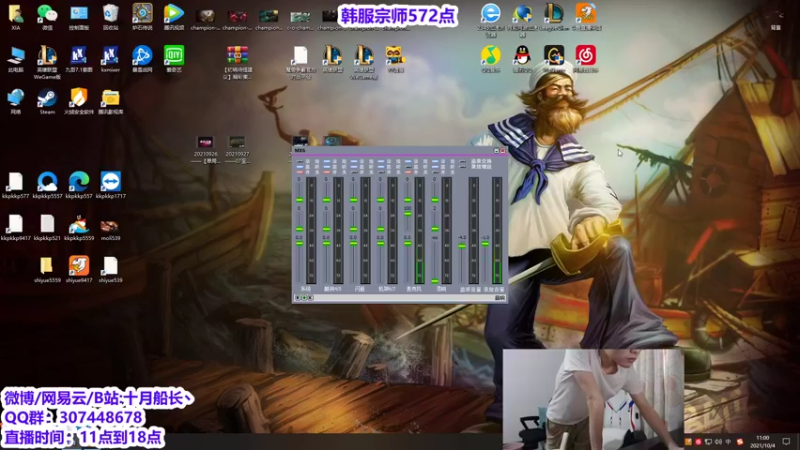800x450 pixels.
Task: Click the green button in mixer footer
Action: pyautogui.click(x=304, y=298)
